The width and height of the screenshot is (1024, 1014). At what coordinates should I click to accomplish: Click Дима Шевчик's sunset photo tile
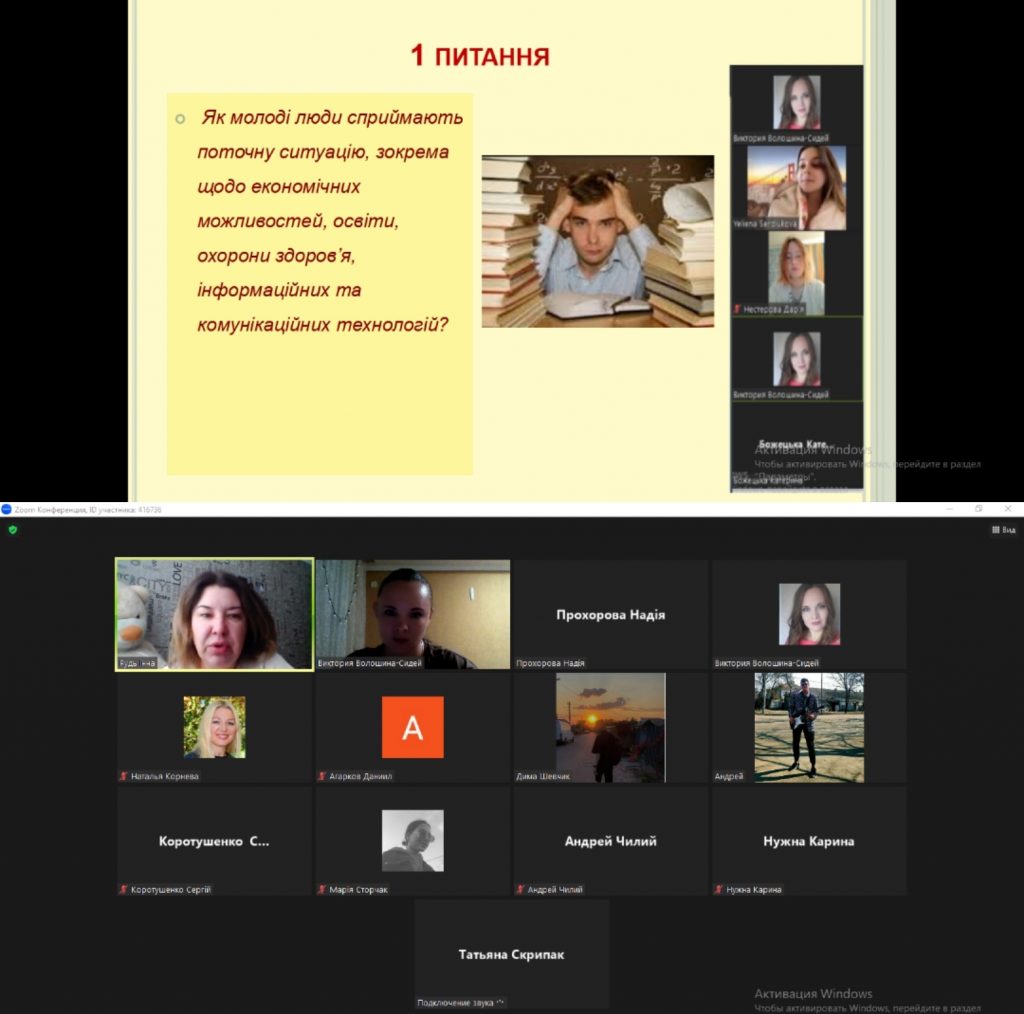coord(610,727)
